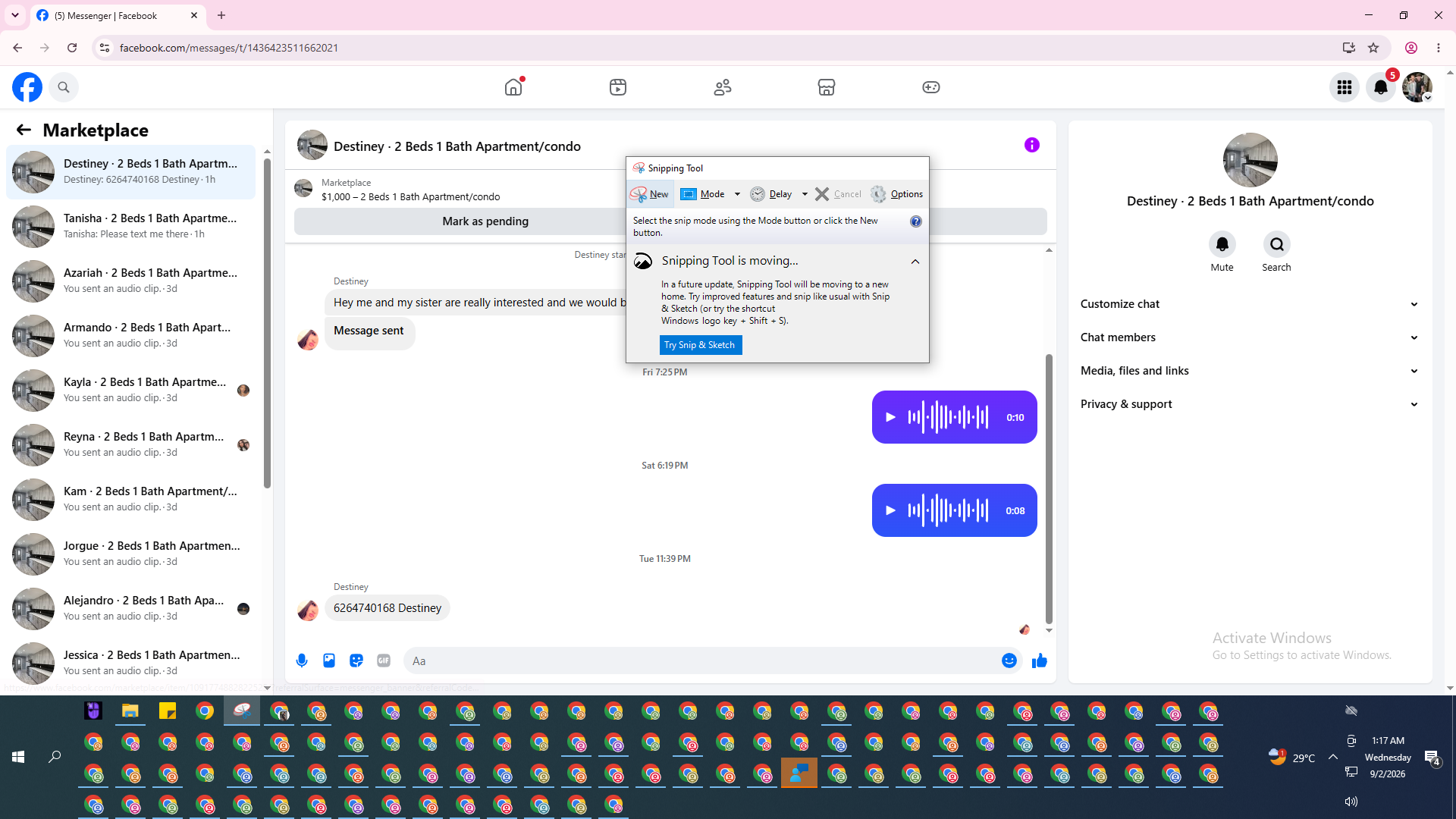Click the Mark as pending button
The image size is (1456, 819).
tap(485, 221)
